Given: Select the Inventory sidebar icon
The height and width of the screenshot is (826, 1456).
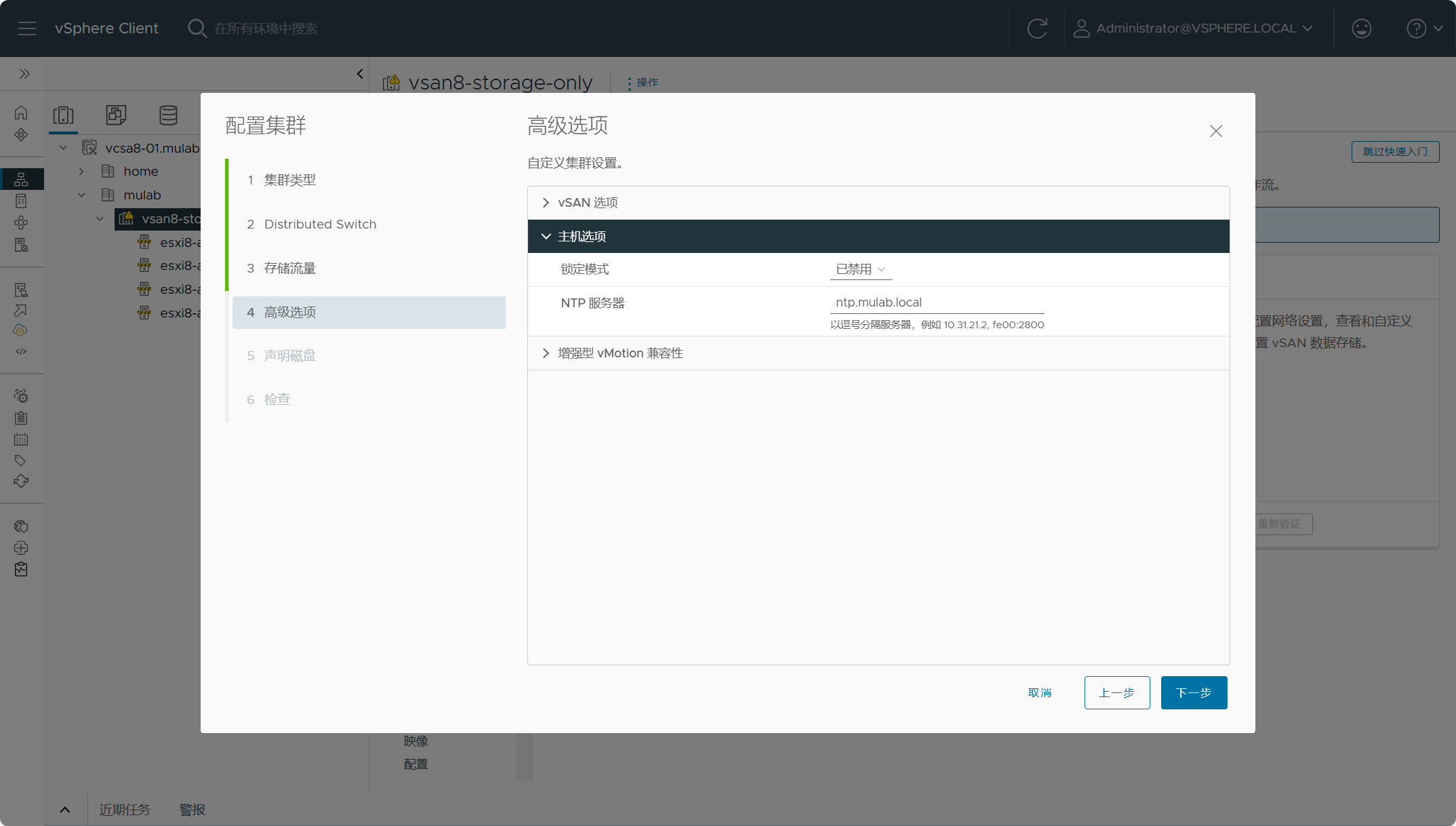Looking at the screenshot, I should click(21, 179).
